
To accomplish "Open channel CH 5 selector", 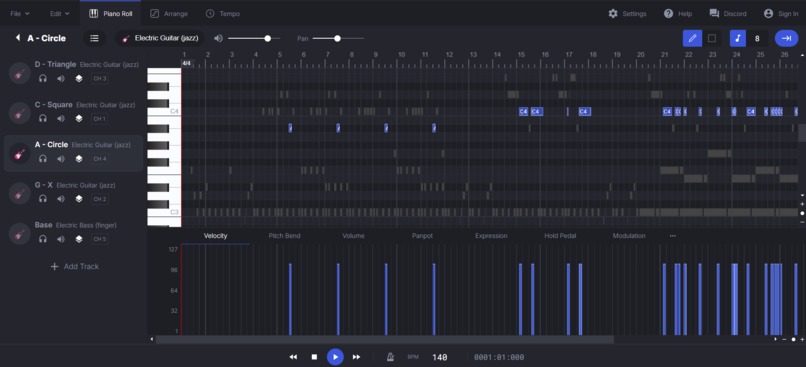I will (x=100, y=239).
